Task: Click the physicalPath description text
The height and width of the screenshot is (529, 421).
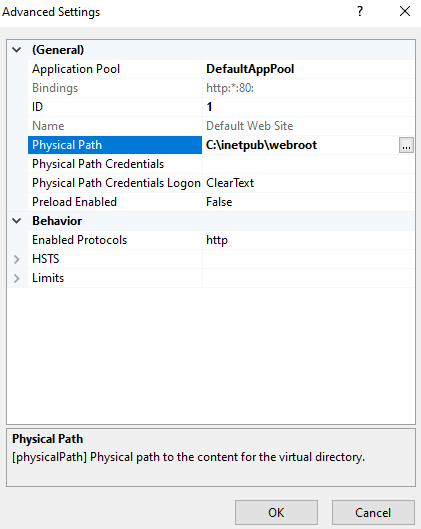Action: tap(188, 457)
